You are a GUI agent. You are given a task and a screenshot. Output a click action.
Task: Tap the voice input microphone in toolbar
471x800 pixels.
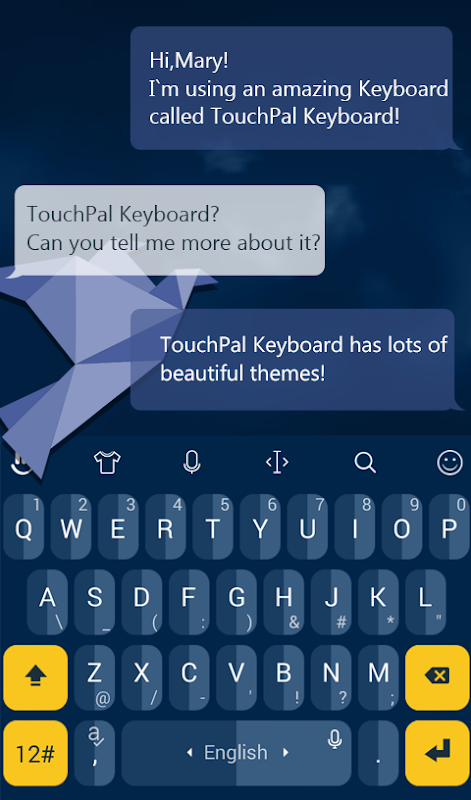[192, 462]
